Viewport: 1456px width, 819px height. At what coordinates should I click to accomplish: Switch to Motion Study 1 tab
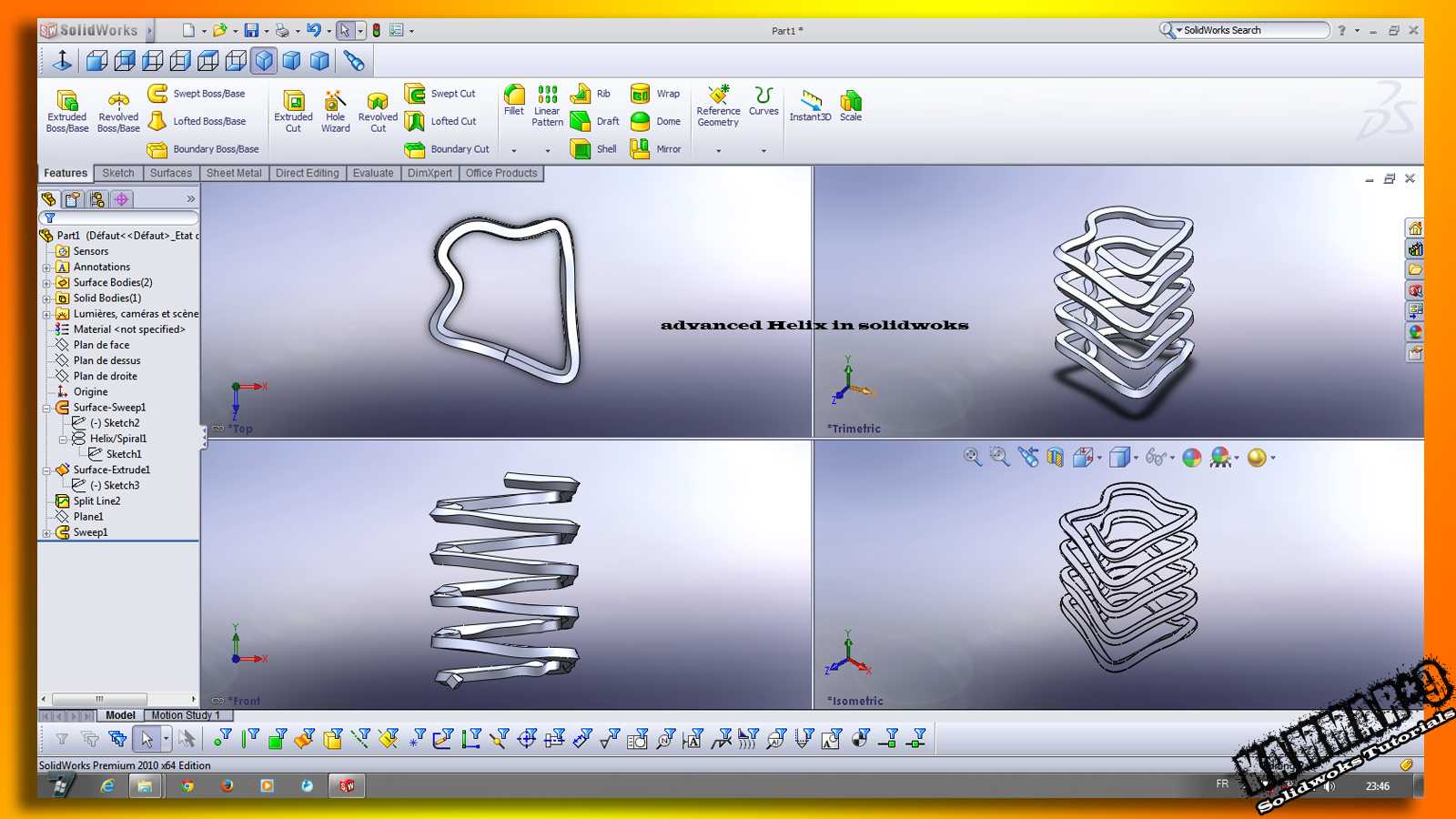click(x=186, y=715)
